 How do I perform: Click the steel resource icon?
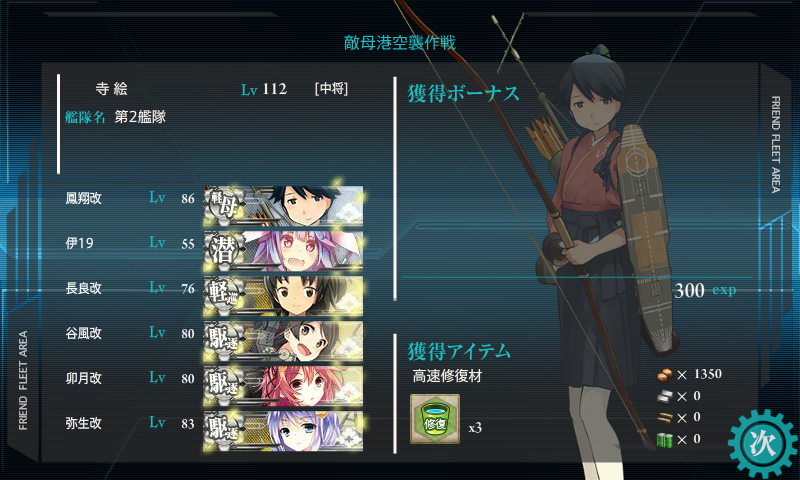click(665, 396)
